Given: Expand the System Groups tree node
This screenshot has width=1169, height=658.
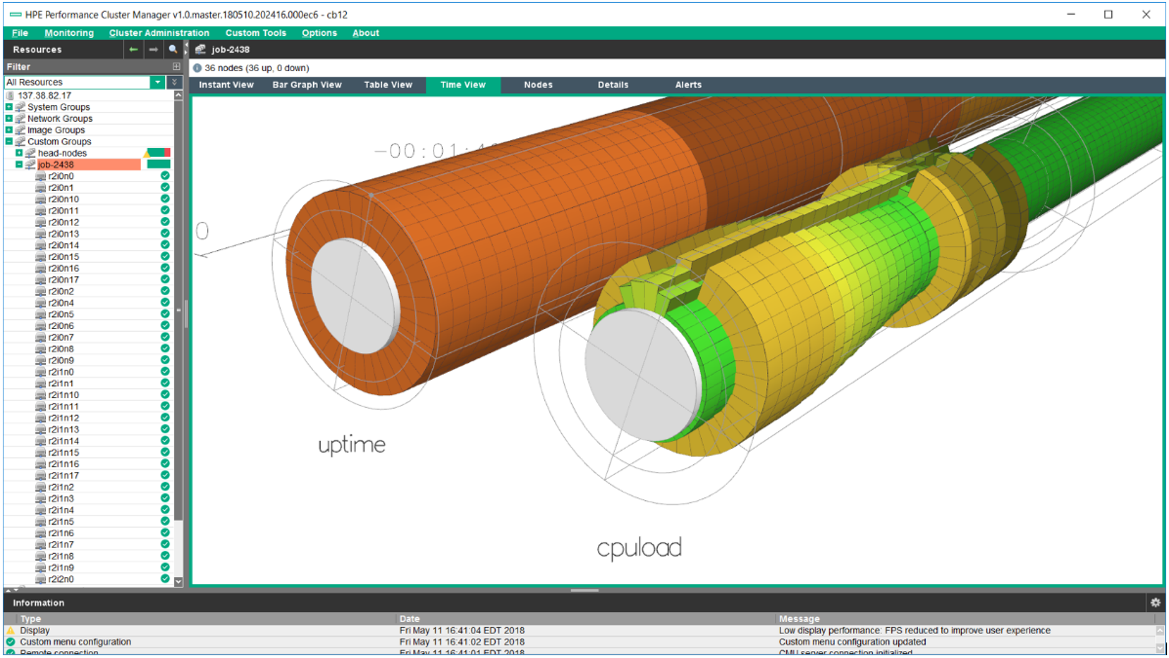Looking at the screenshot, I should [9, 107].
